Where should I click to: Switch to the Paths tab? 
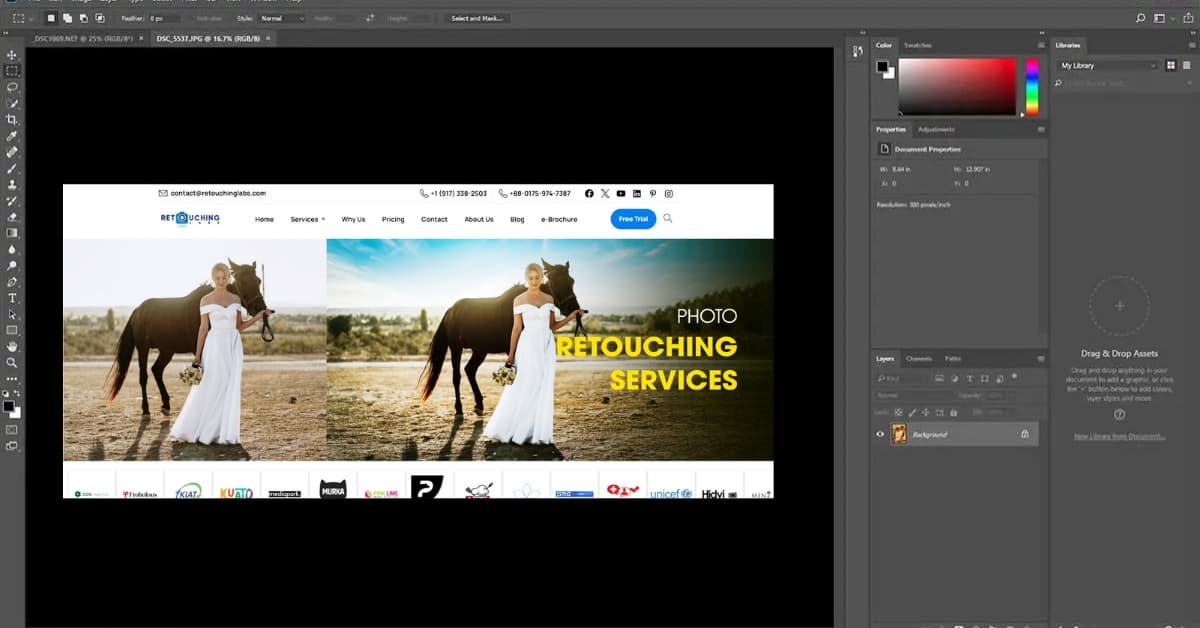point(953,358)
